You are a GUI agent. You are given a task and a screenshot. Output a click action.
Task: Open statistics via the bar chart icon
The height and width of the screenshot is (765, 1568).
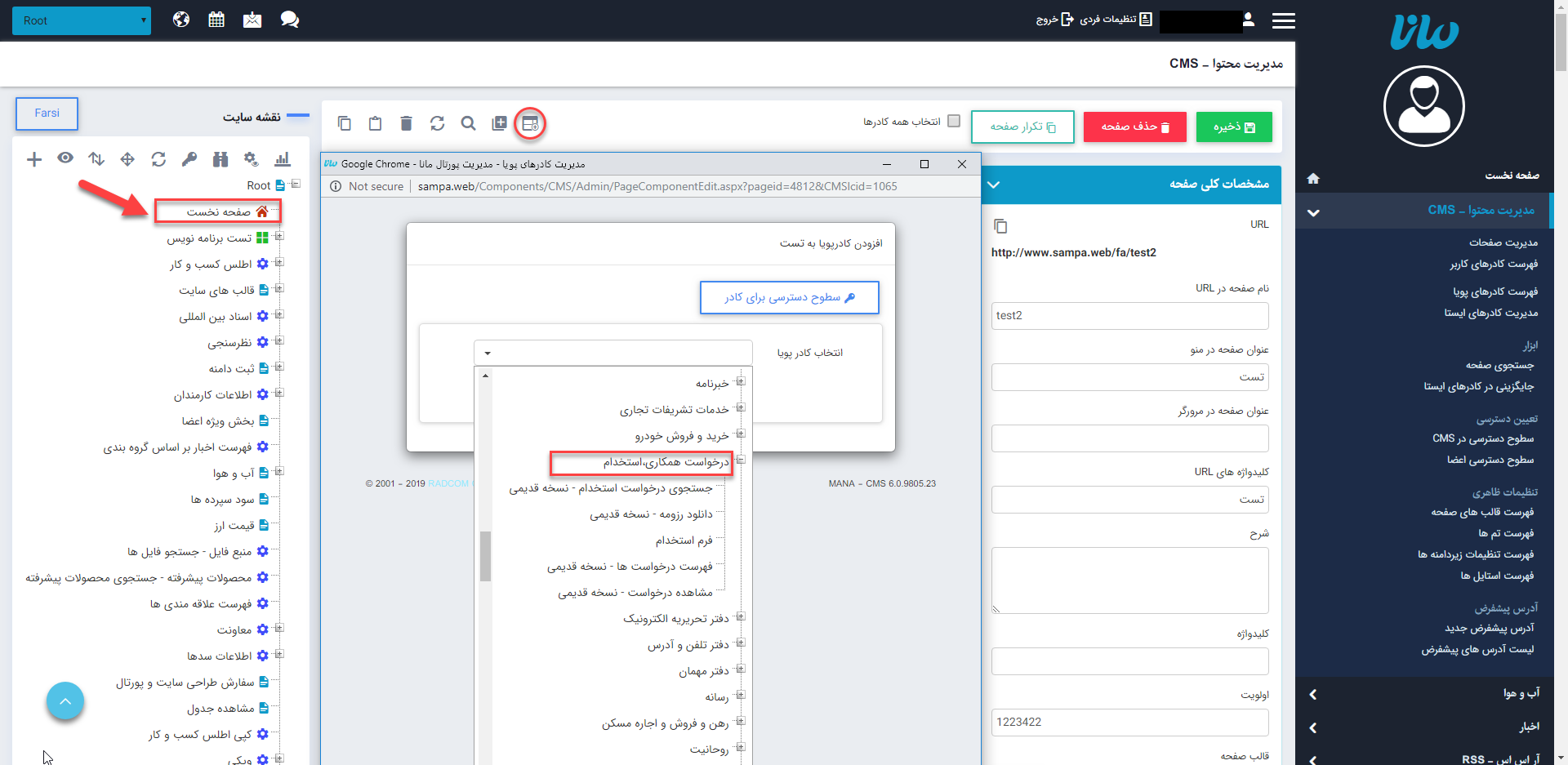tap(283, 159)
